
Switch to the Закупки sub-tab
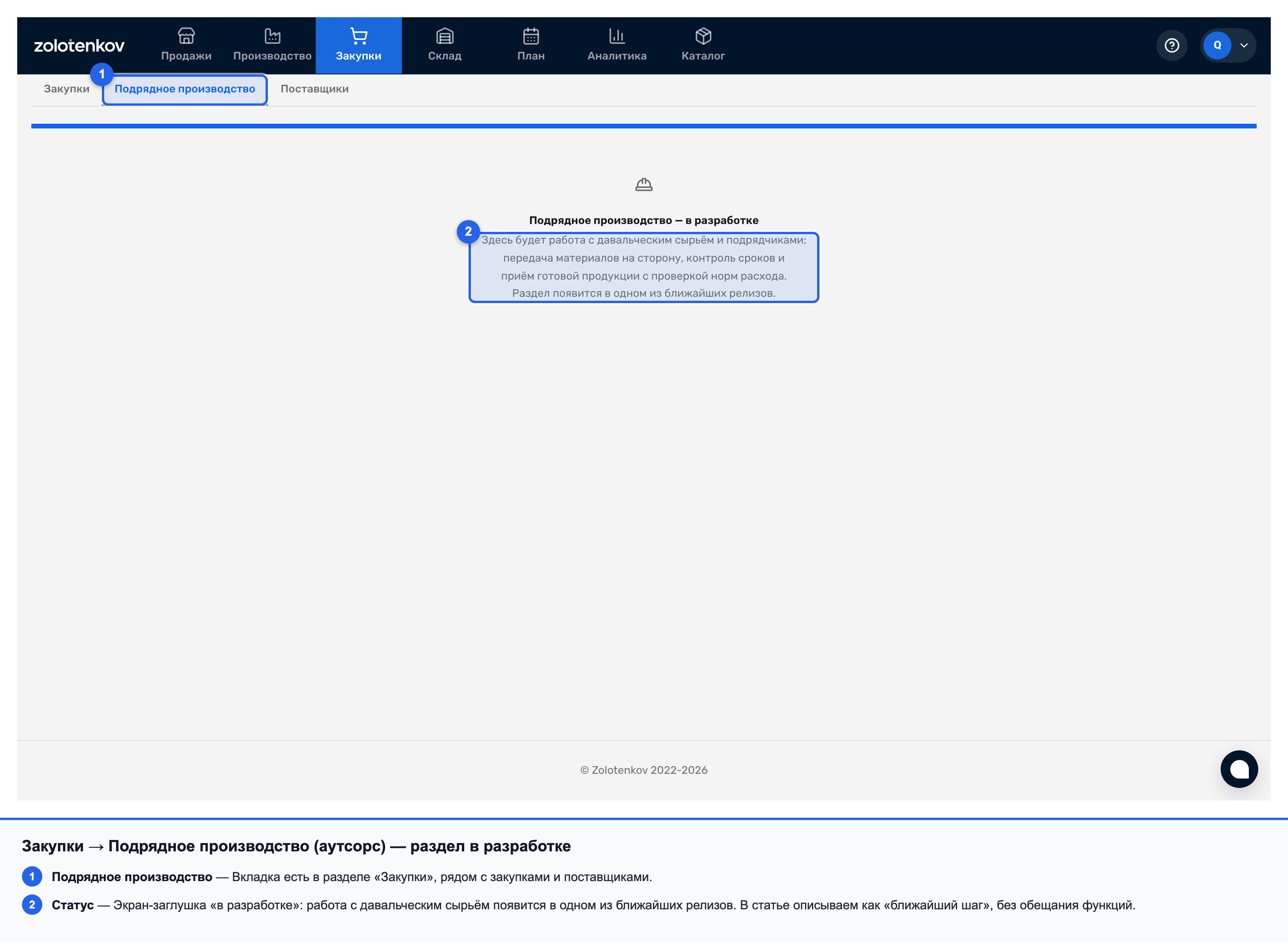(x=66, y=89)
